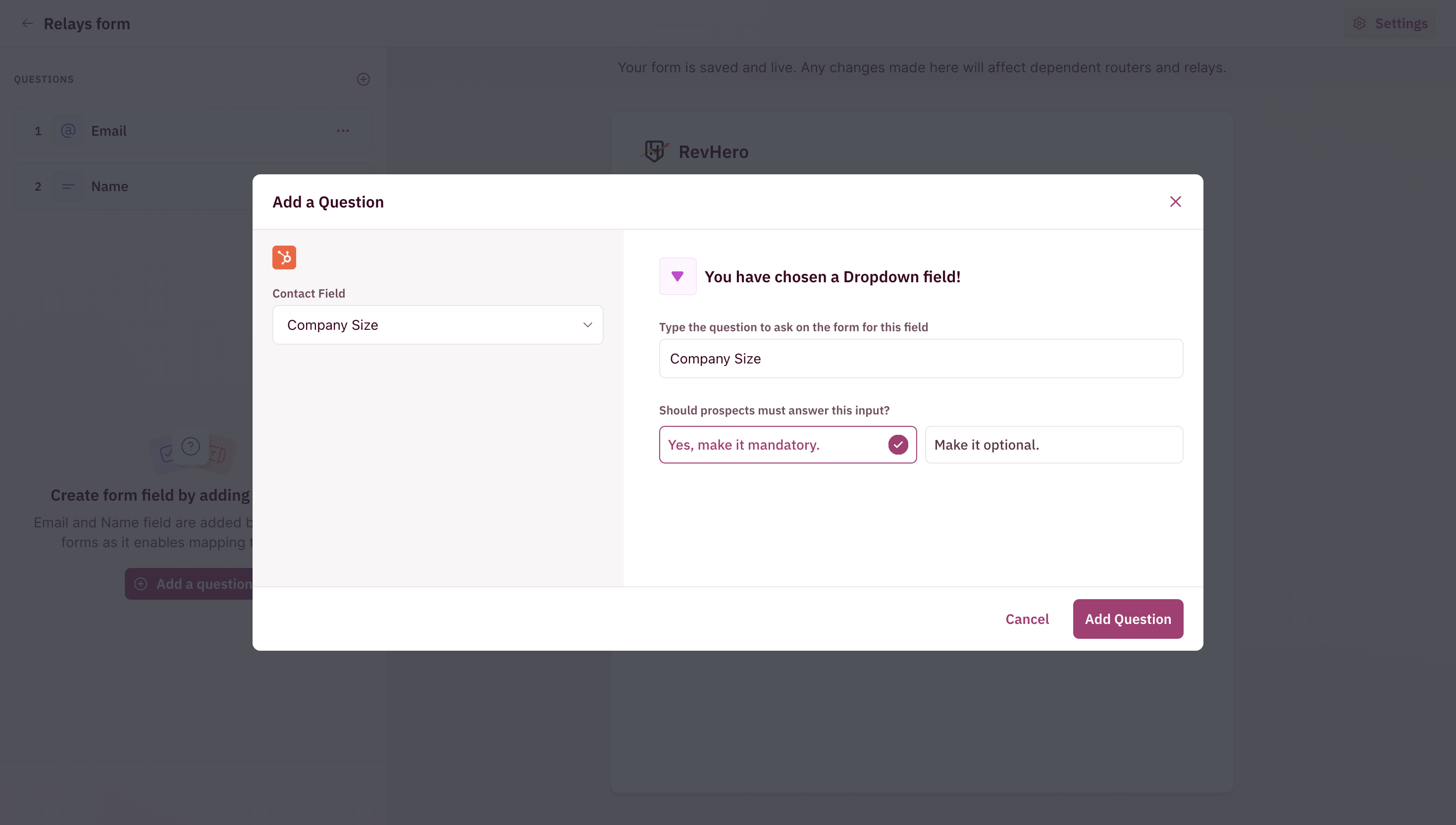Viewport: 1456px width, 825px height.
Task: Click the 'RevHero' name in form preview
Action: pos(713,152)
